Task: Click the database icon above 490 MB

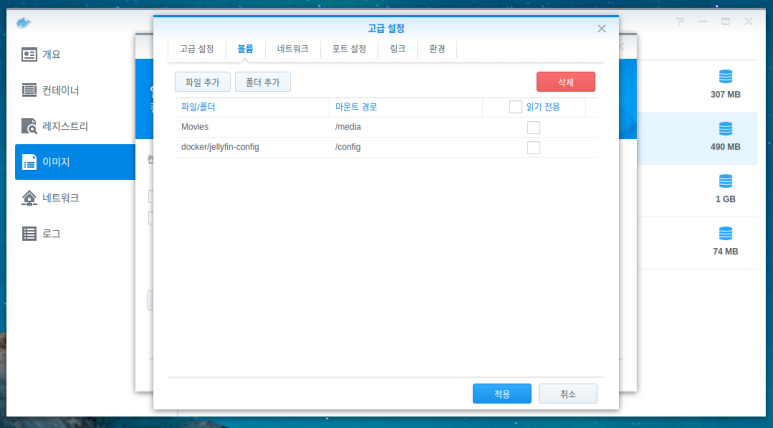Action: [725, 129]
